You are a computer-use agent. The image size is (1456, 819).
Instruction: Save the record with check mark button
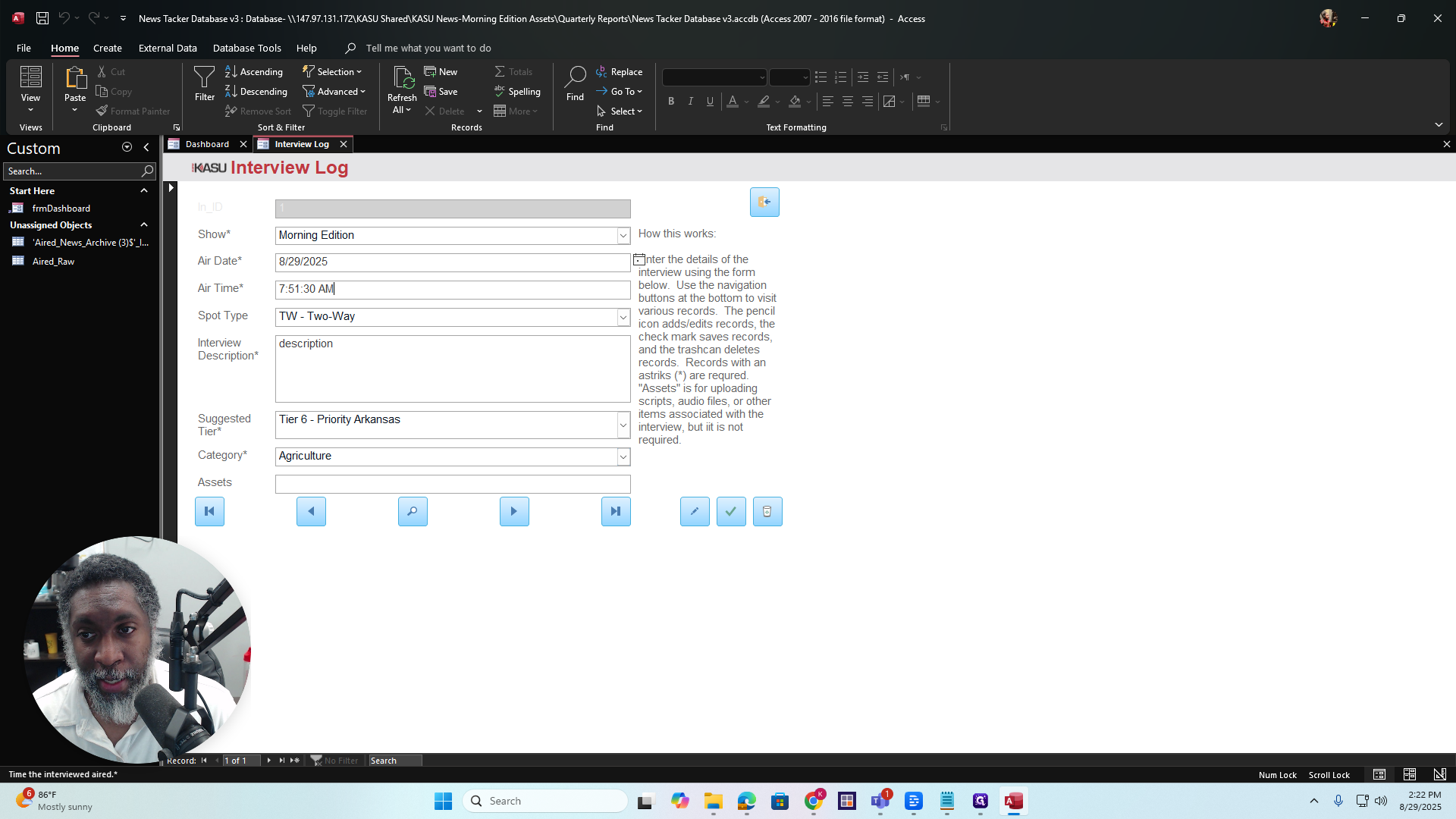(x=731, y=511)
